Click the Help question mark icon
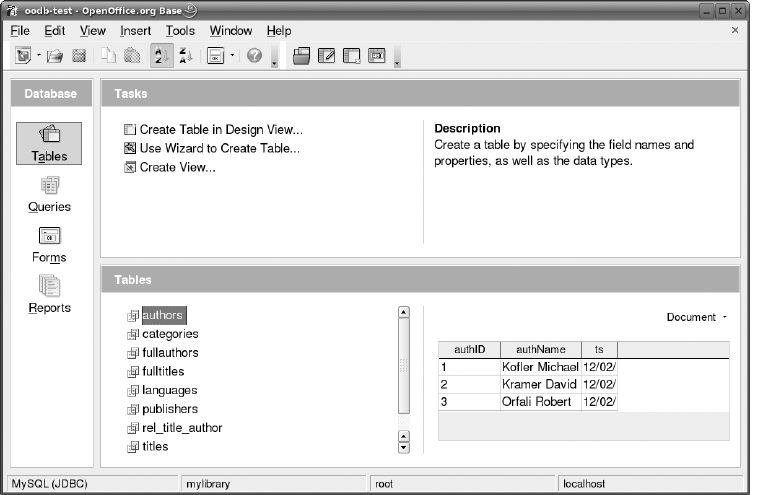This screenshot has width=765, height=495. click(254, 56)
